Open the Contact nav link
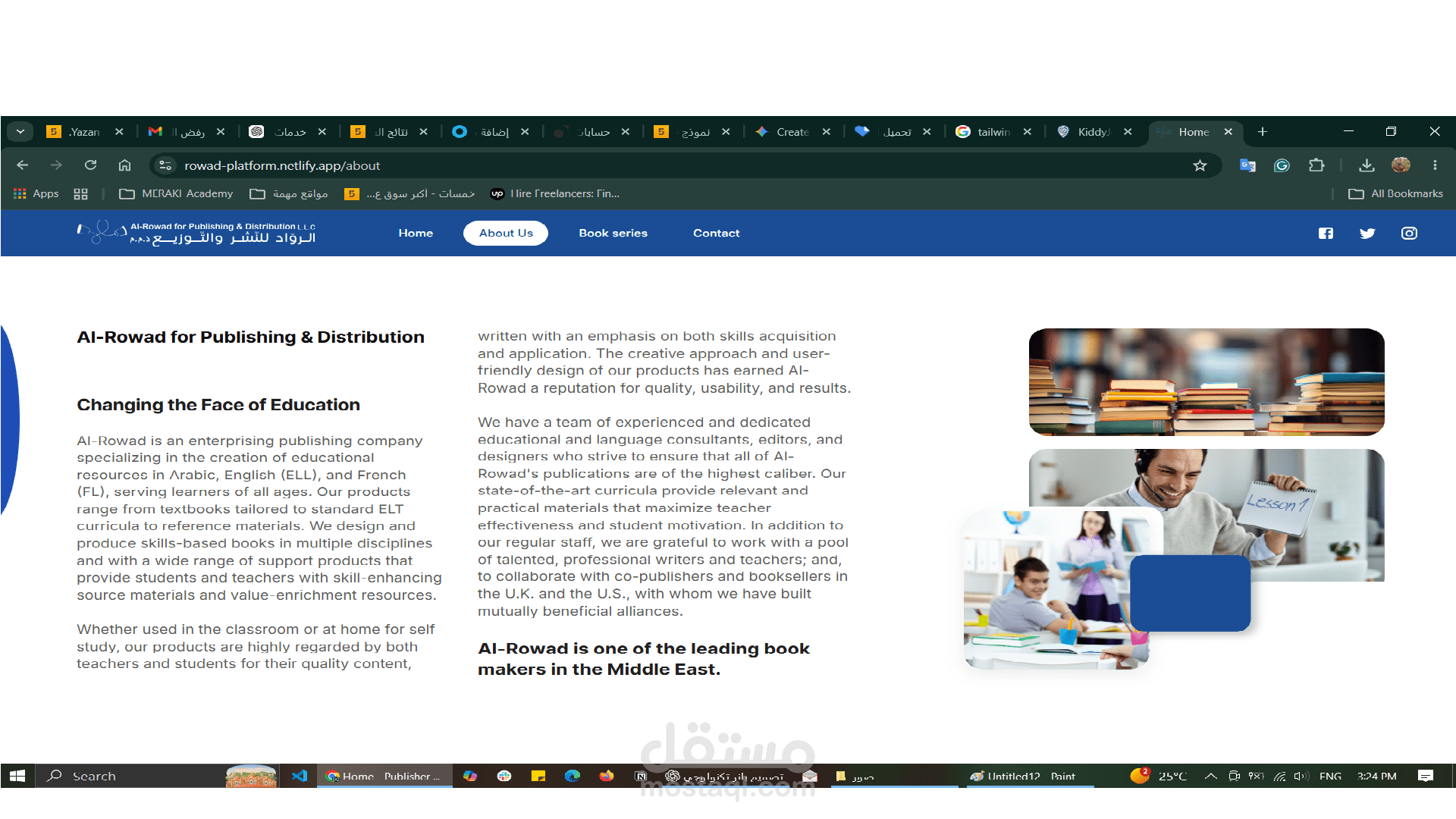Image resolution: width=1456 pixels, height=819 pixels. [x=716, y=233]
